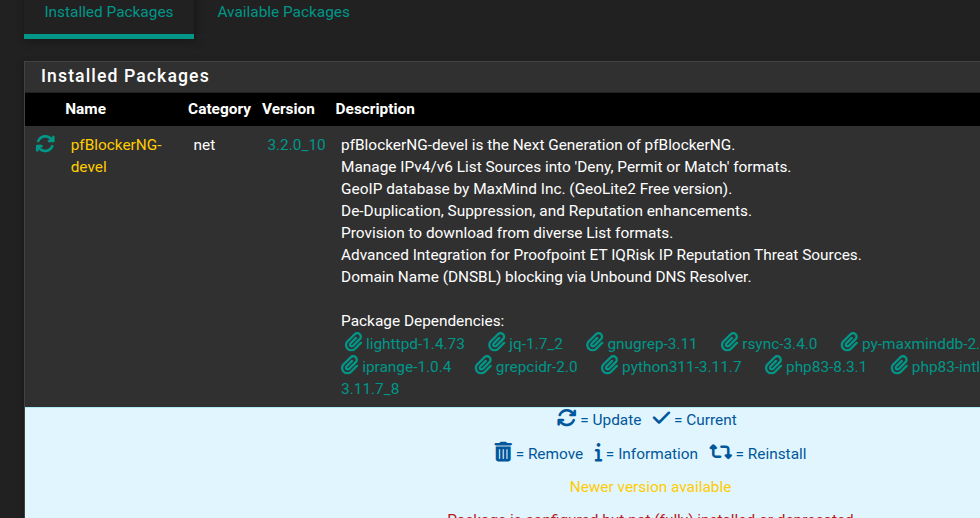Open the iprange-1.0.4 dependency link
980x518 pixels.
tap(406, 367)
